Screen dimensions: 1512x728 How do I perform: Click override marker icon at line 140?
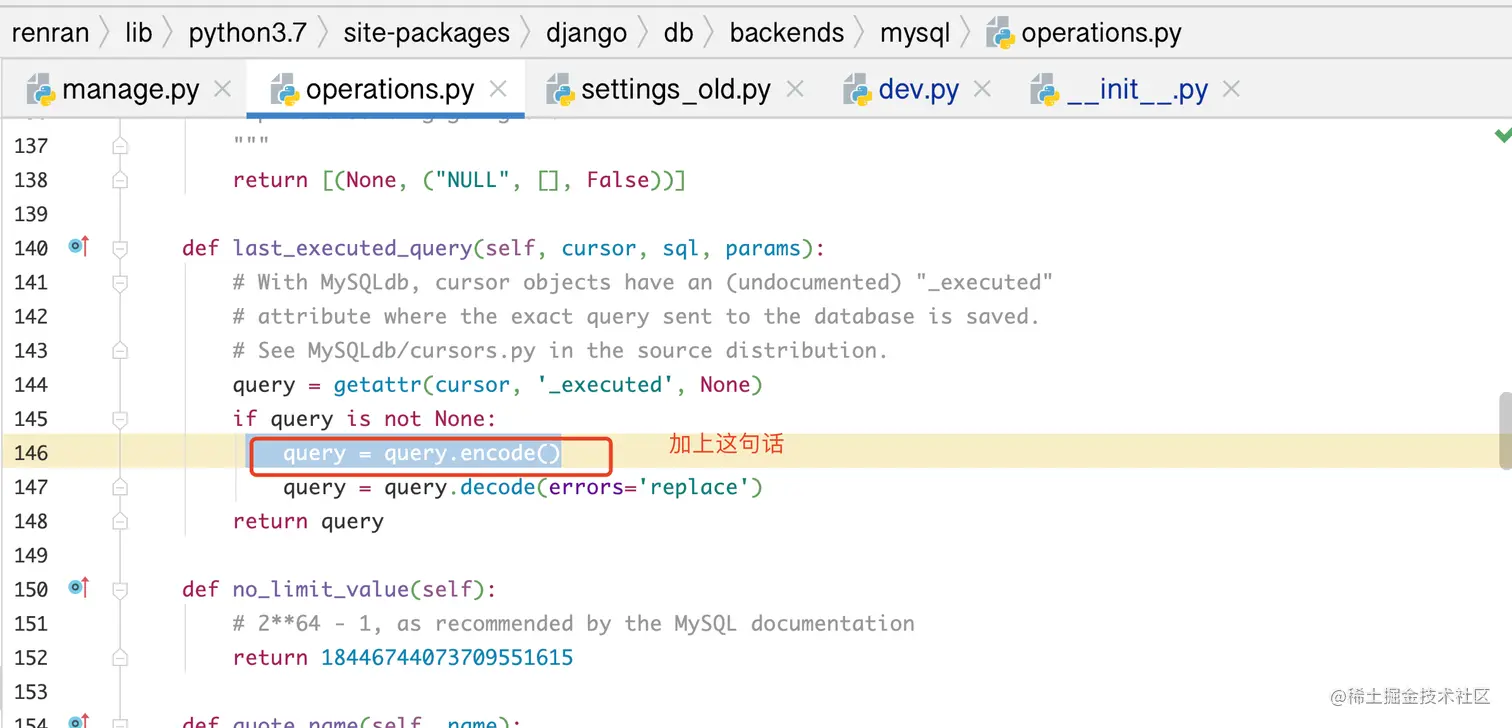(x=79, y=245)
